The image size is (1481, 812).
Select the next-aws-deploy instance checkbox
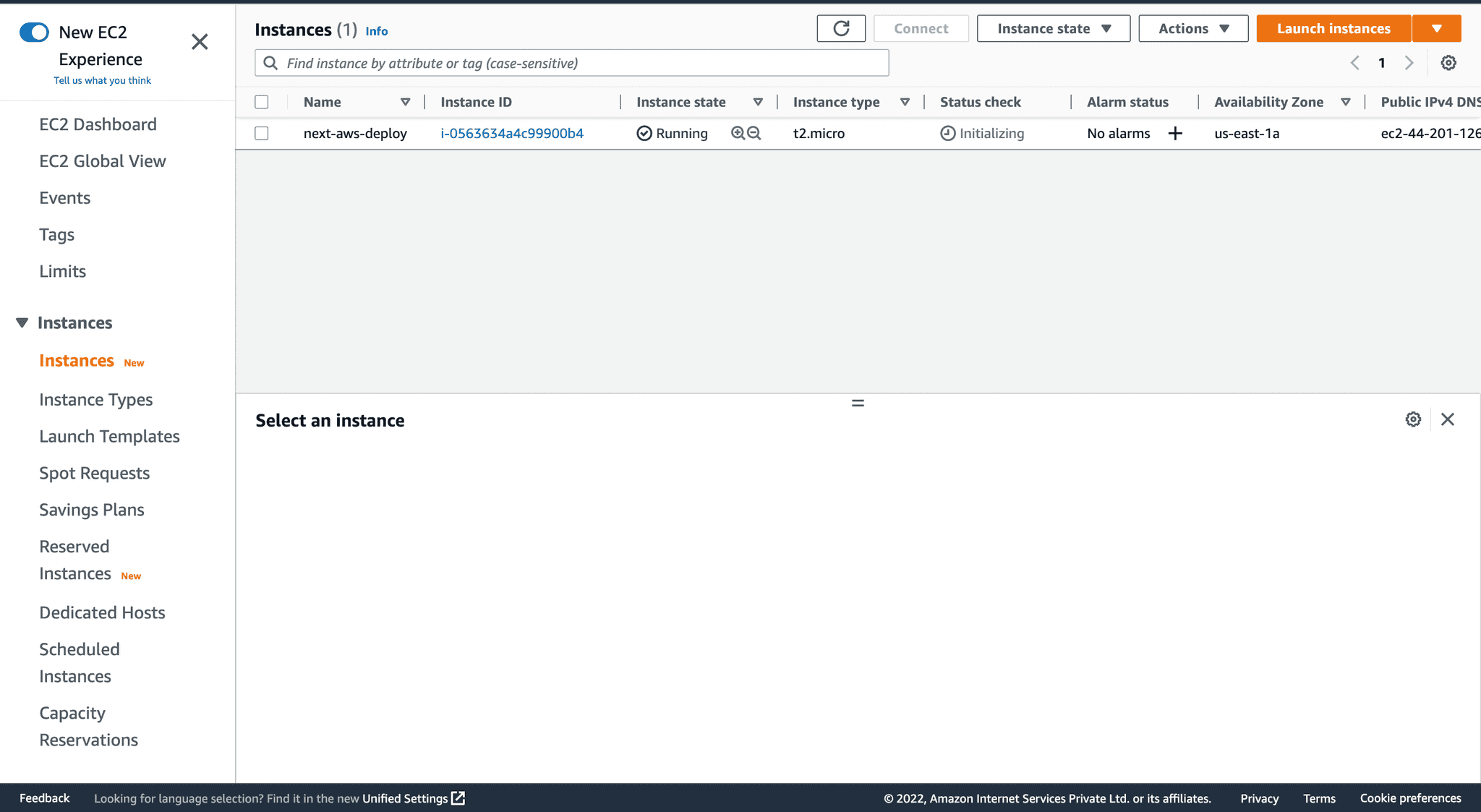pos(262,133)
